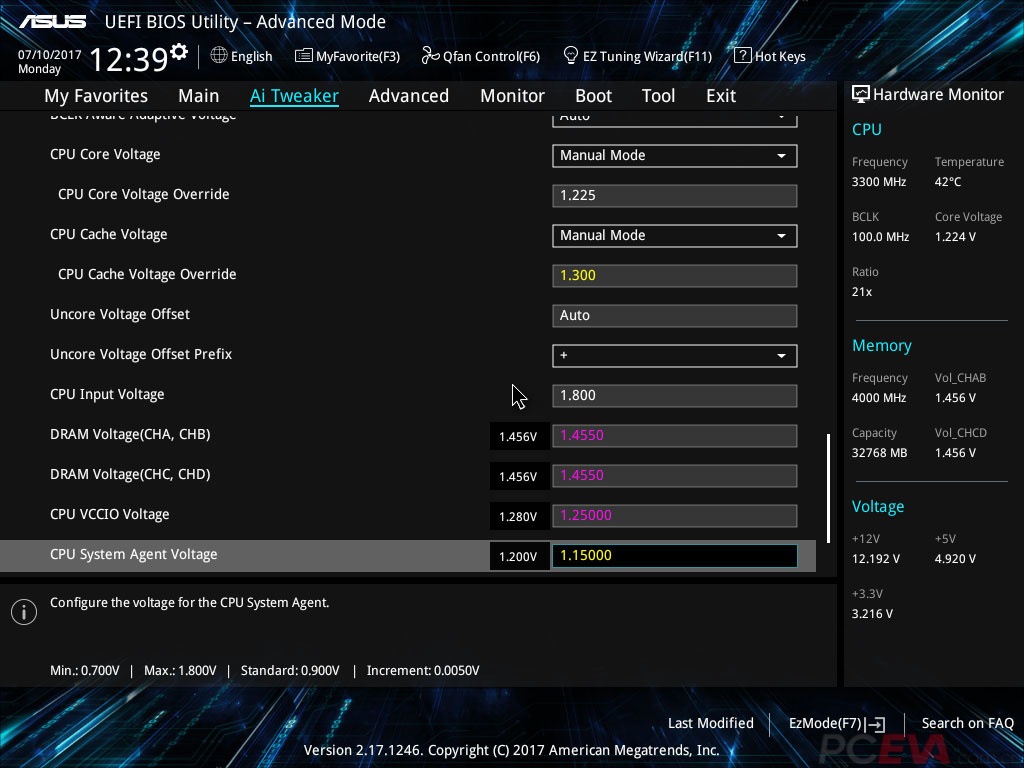
Task: Click the 12.192 V reading under +12V
Action: 876,559
